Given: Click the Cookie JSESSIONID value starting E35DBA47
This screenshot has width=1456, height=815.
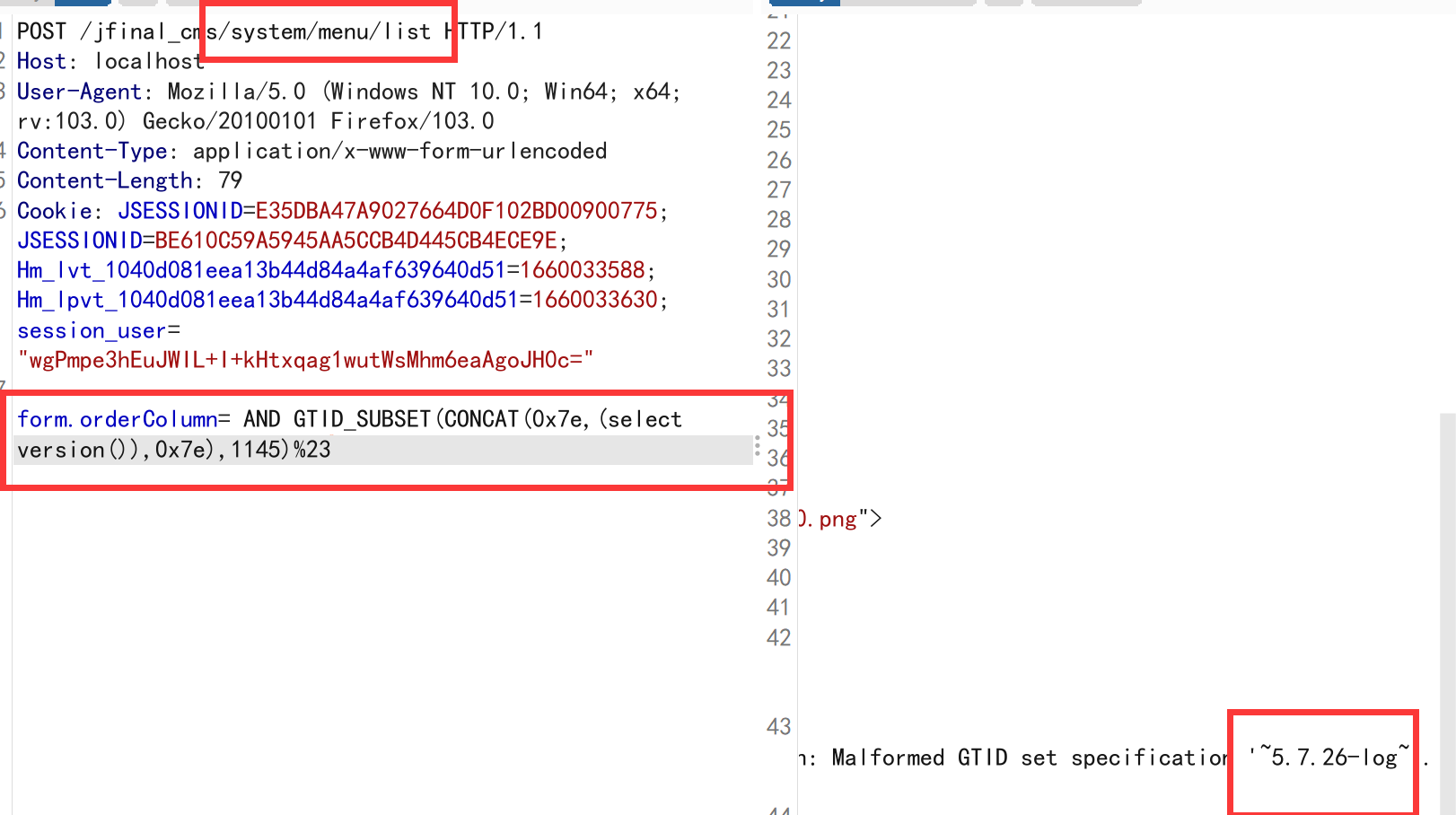Looking at the screenshot, I should 457,211.
